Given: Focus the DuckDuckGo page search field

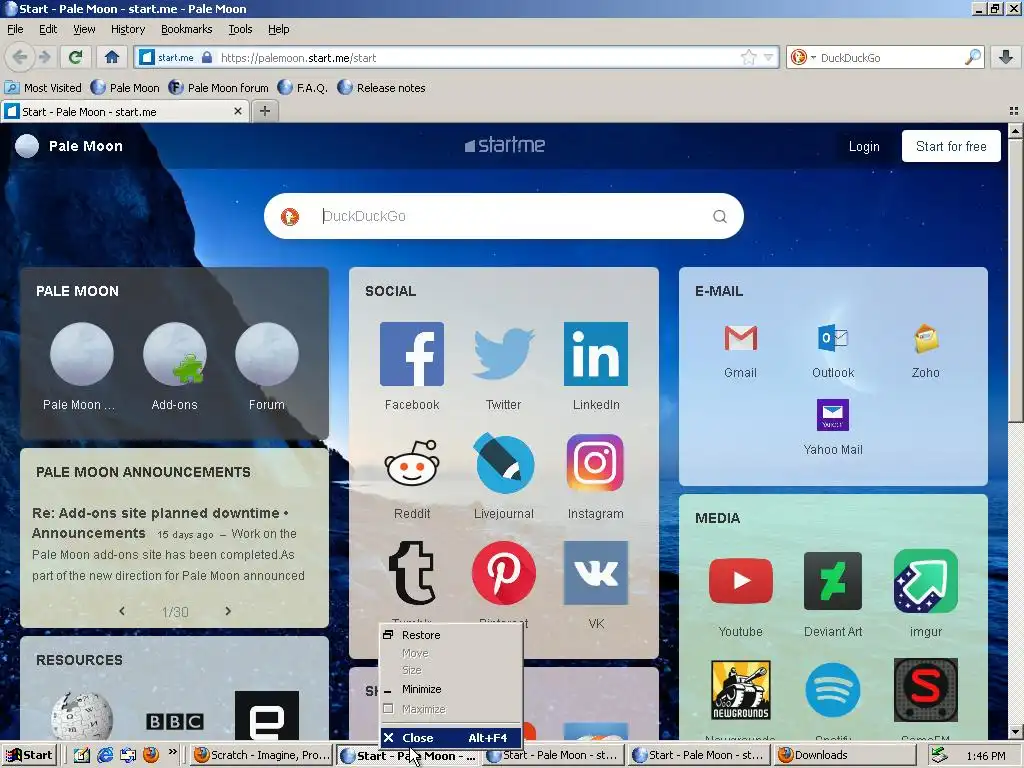Looking at the screenshot, I should click(503, 216).
